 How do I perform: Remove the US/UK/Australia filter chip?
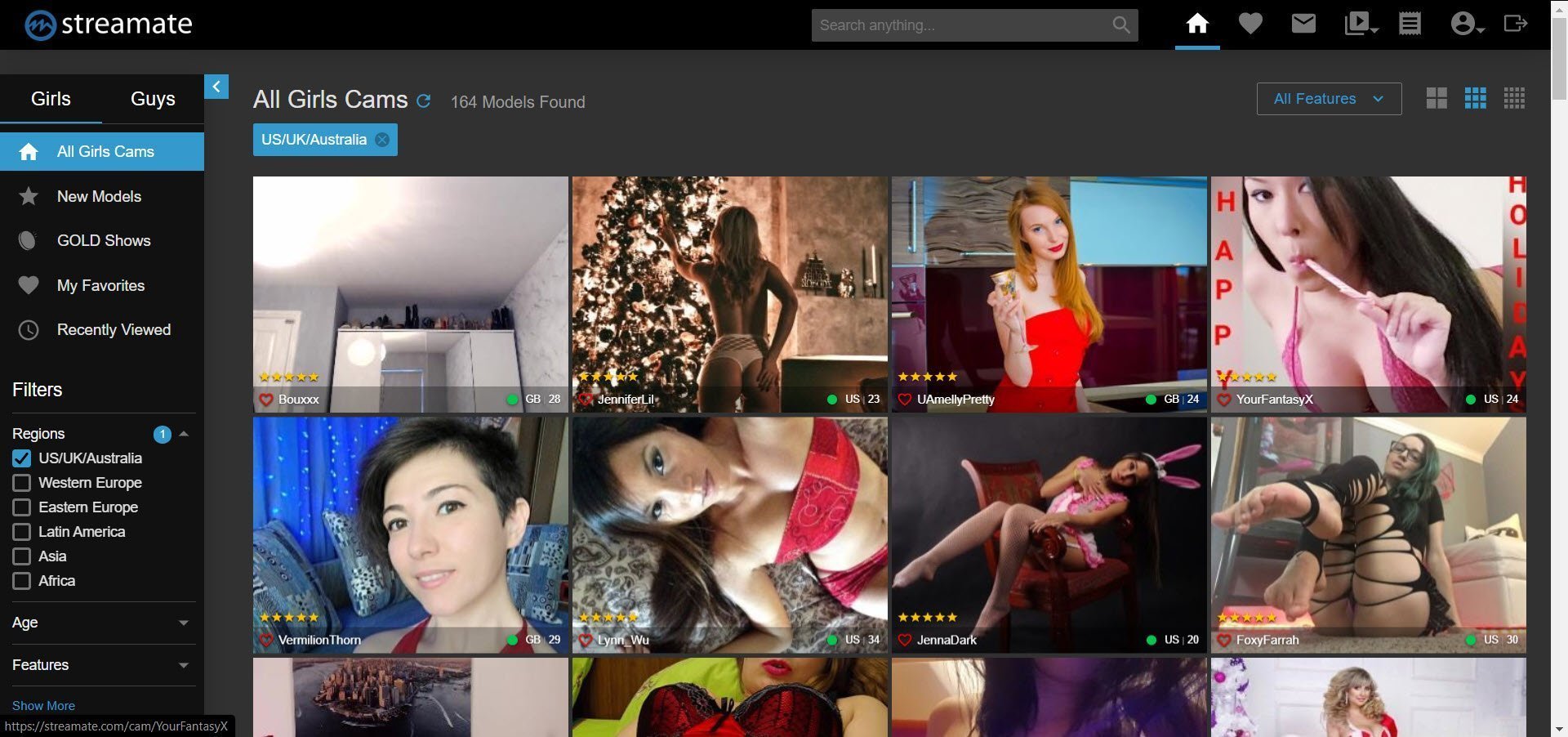[382, 140]
